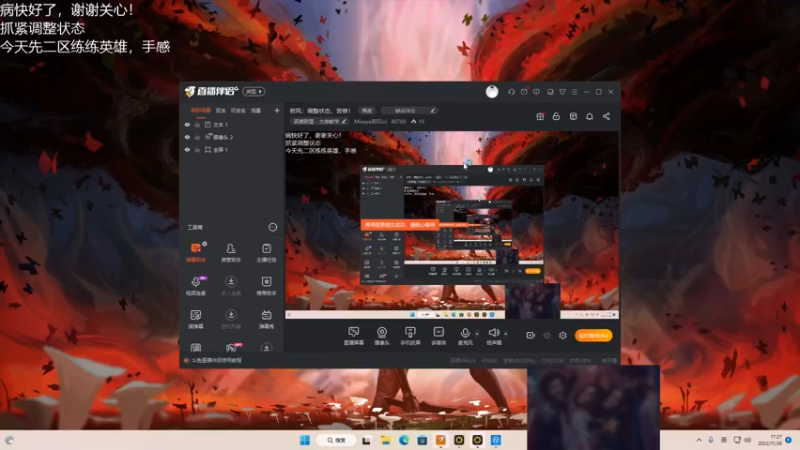Open the headset customer service icon

point(511,92)
